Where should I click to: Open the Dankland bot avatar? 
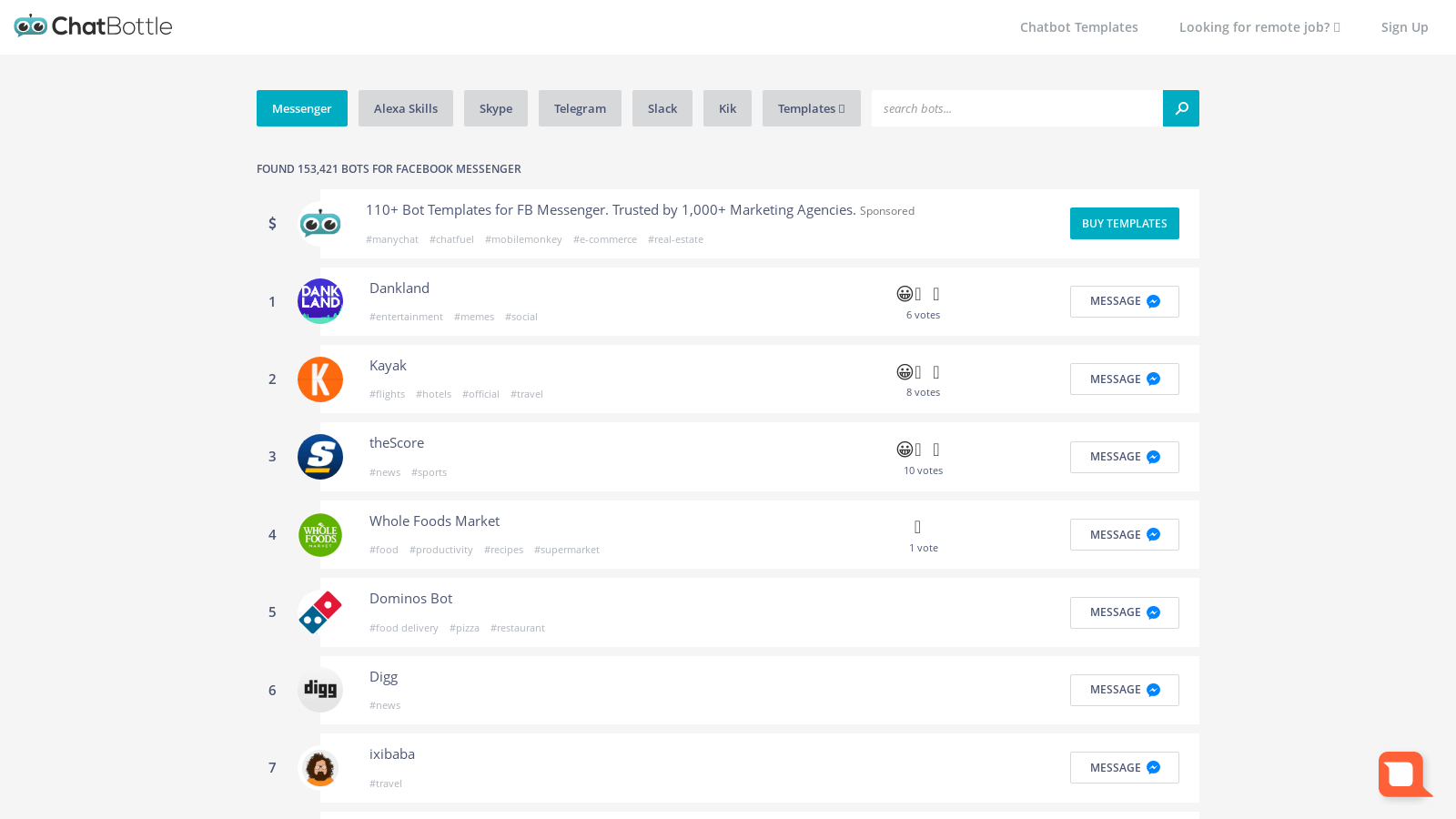pos(320,301)
